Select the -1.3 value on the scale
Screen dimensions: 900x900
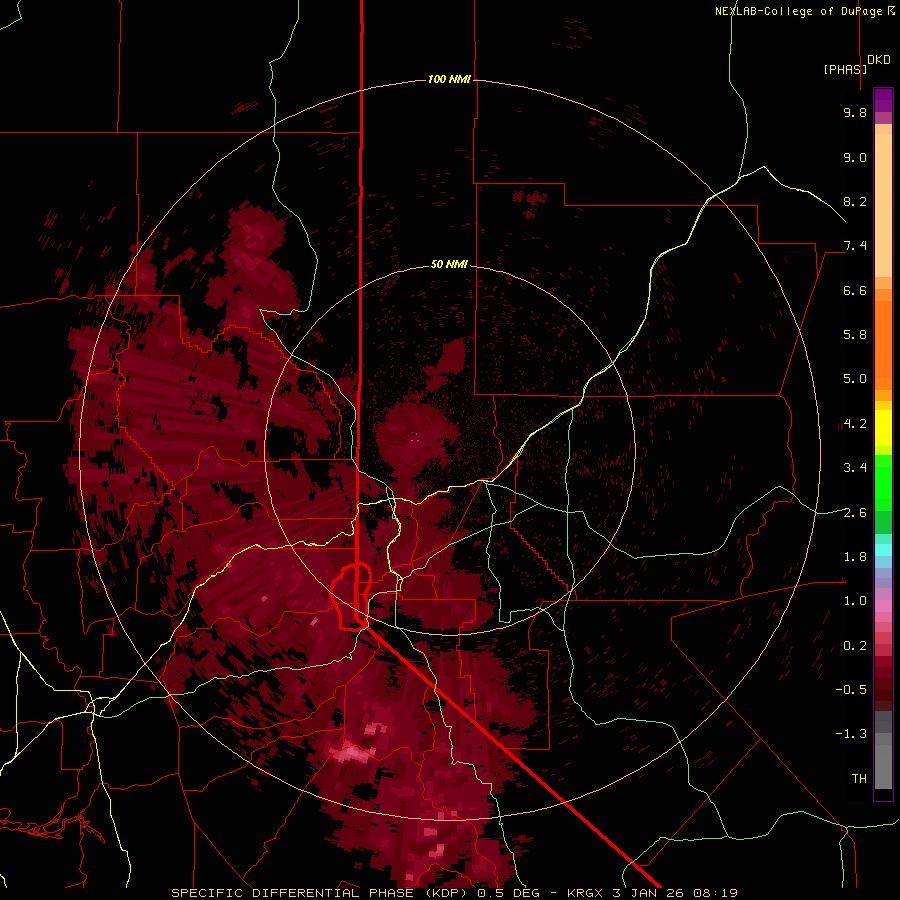851,734
